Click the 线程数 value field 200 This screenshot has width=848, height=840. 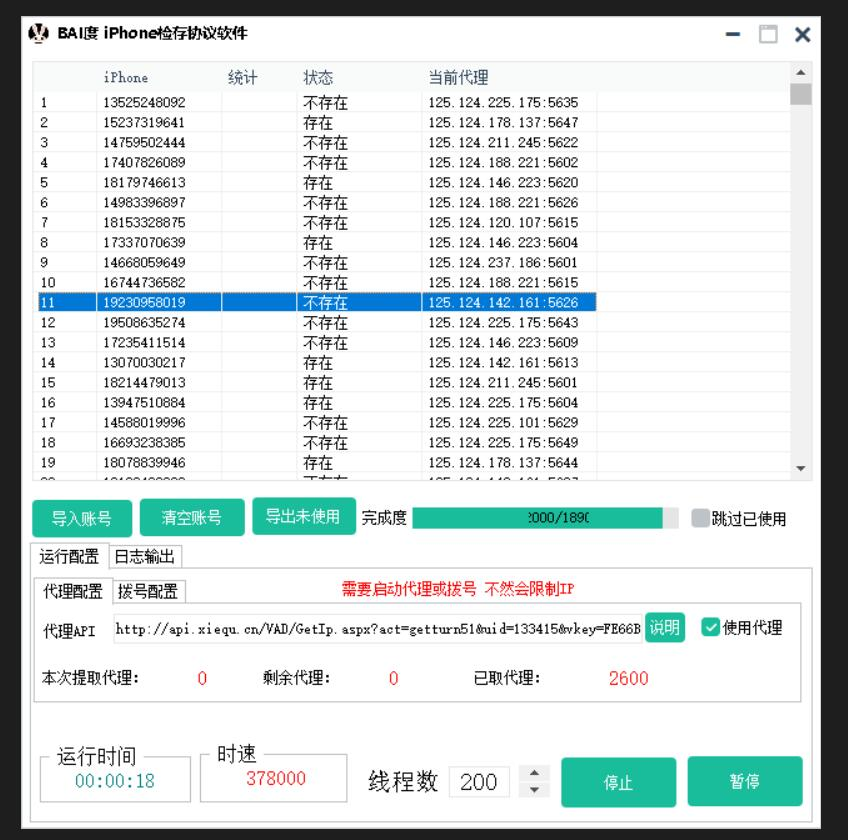point(479,782)
